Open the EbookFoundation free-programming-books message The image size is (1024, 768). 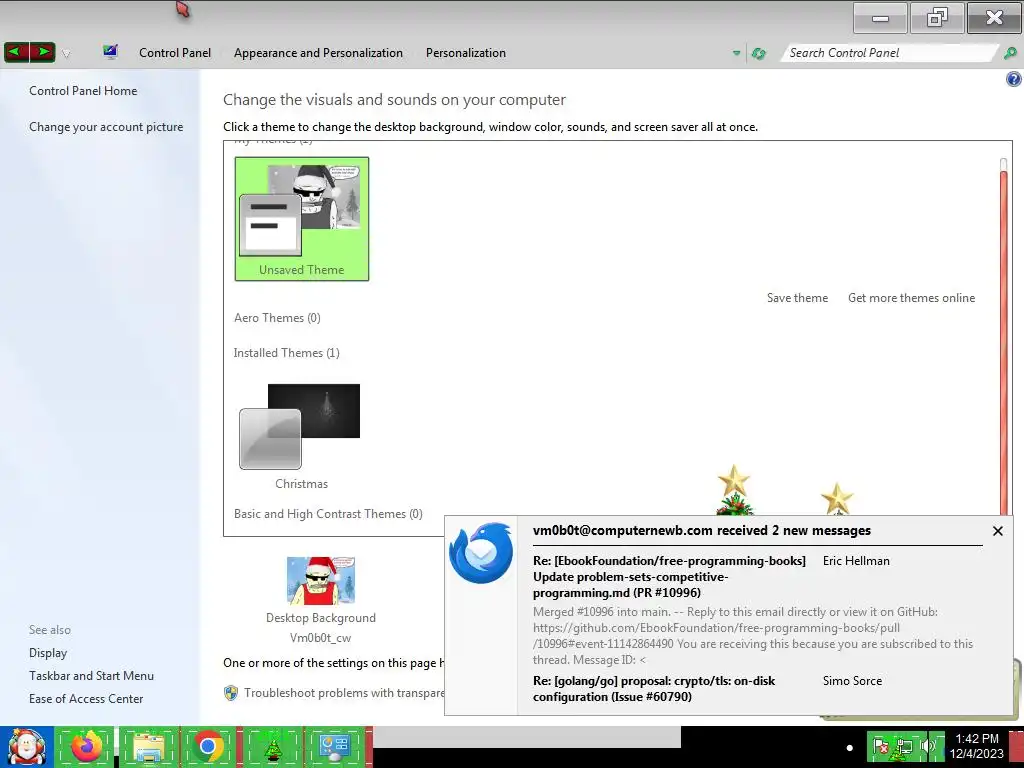(669, 577)
